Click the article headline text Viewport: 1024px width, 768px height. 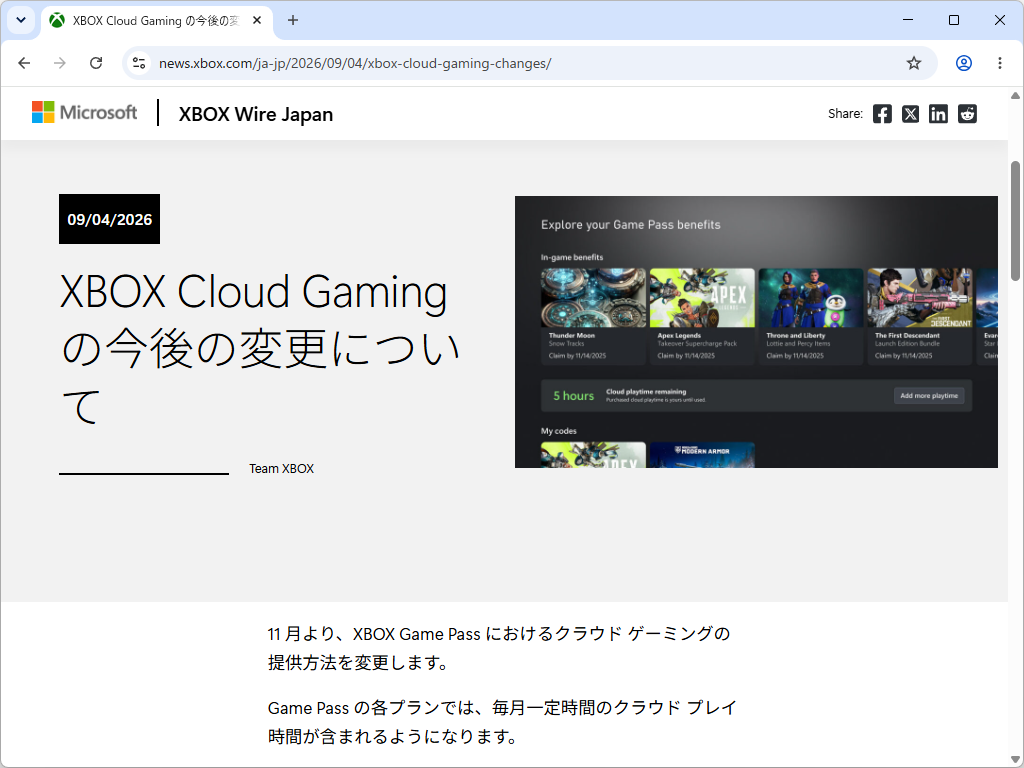pyautogui.click(x=260, y=348)
